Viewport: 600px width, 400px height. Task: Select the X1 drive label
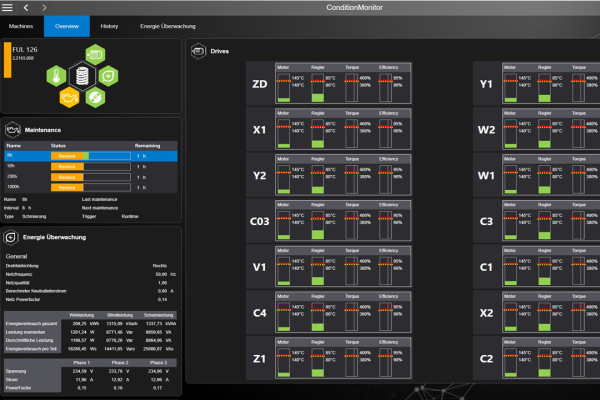click(259, 130)
